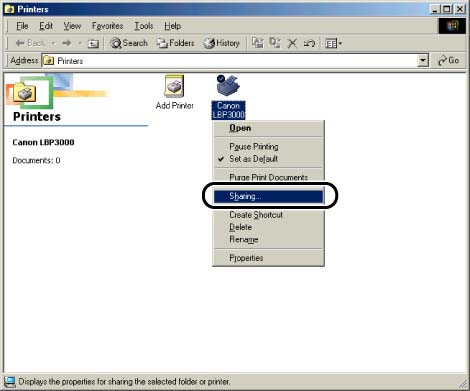
Task: Click the Undo toolbar icon
Action: (x=309, y=43)
